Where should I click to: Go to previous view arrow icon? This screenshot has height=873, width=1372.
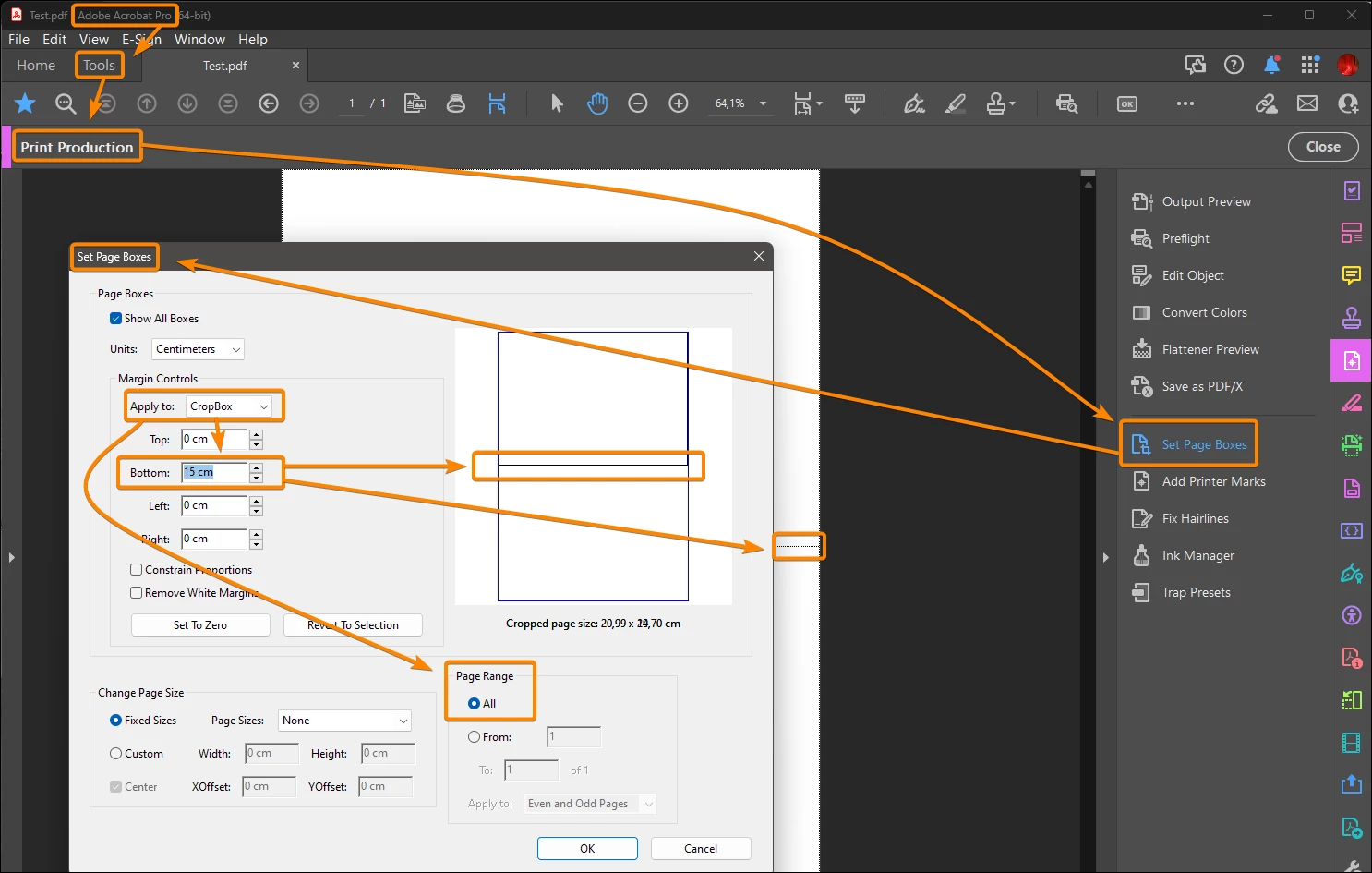tap(269, 103)
